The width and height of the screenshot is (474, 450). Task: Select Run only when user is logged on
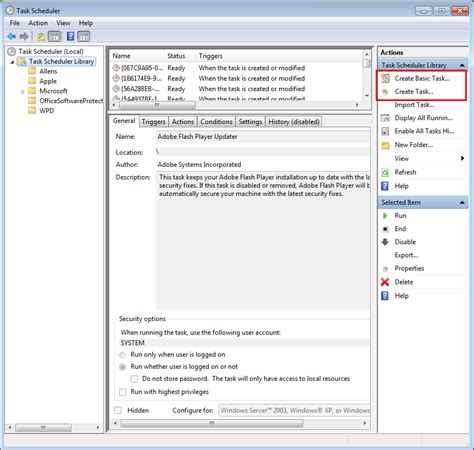tap(123, 355)
